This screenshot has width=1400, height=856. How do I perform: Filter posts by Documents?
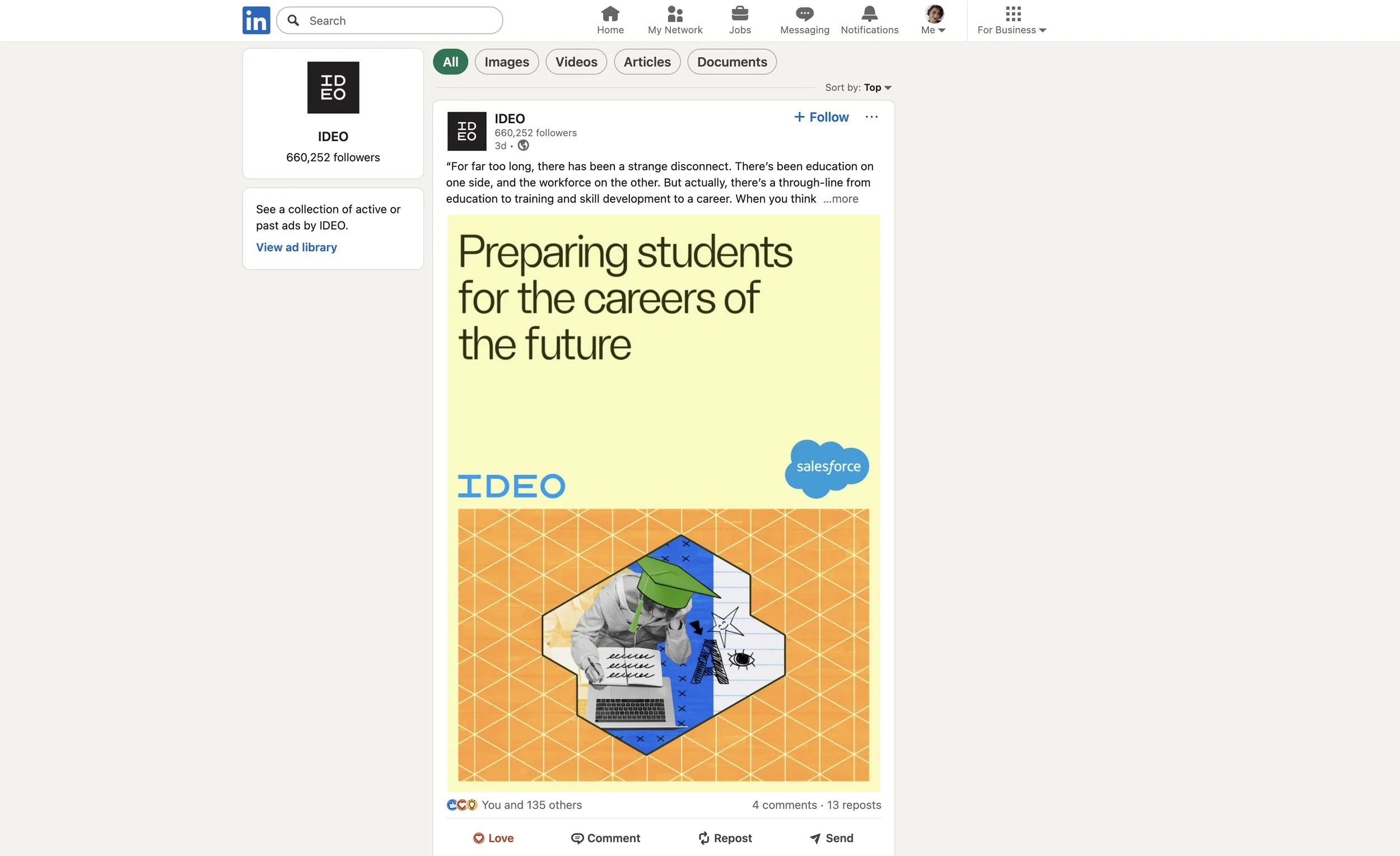coord(732,62)
